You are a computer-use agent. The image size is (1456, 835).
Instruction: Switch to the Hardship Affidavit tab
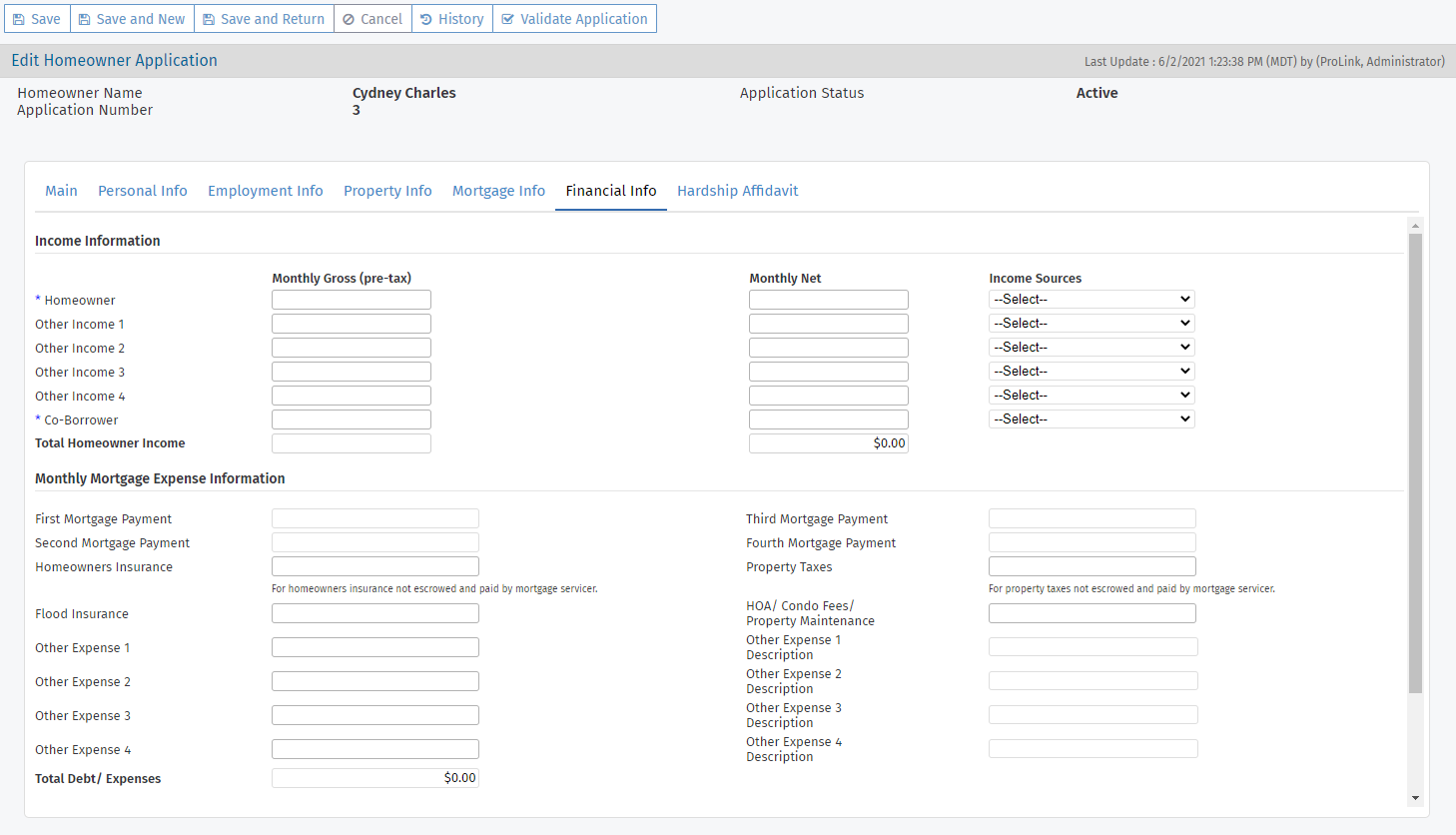point(737,191)
